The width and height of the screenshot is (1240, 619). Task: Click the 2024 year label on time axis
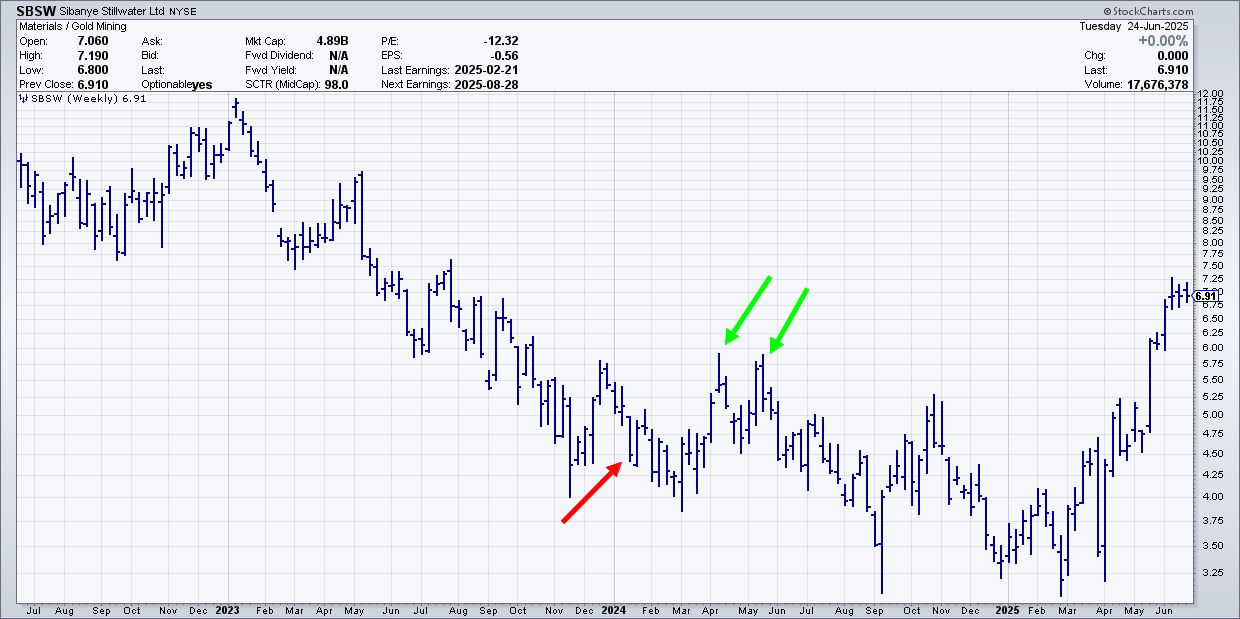(x=614, y=609)
